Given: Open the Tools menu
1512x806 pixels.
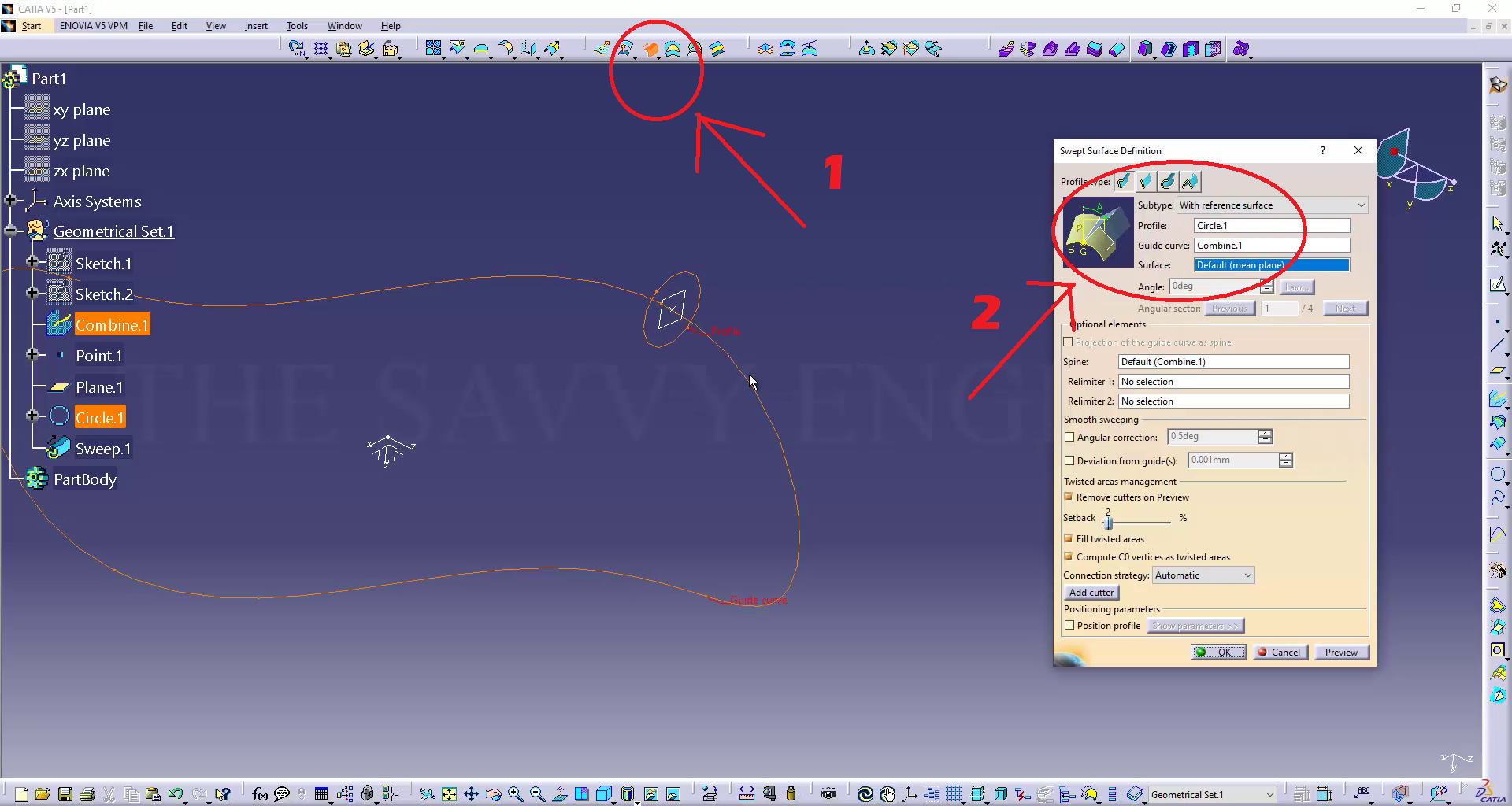Looking at the screenshot, I should coord(297,26).
